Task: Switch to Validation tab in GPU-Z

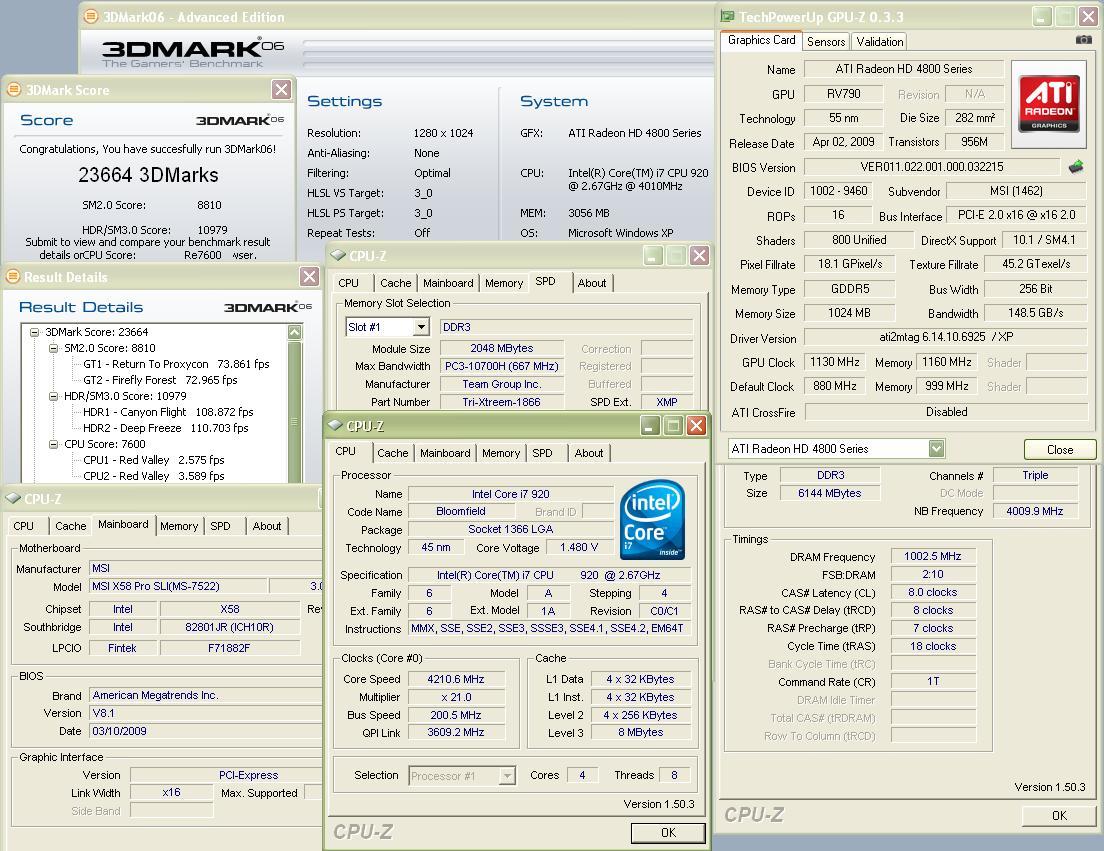Action: (x=879, y=42)
